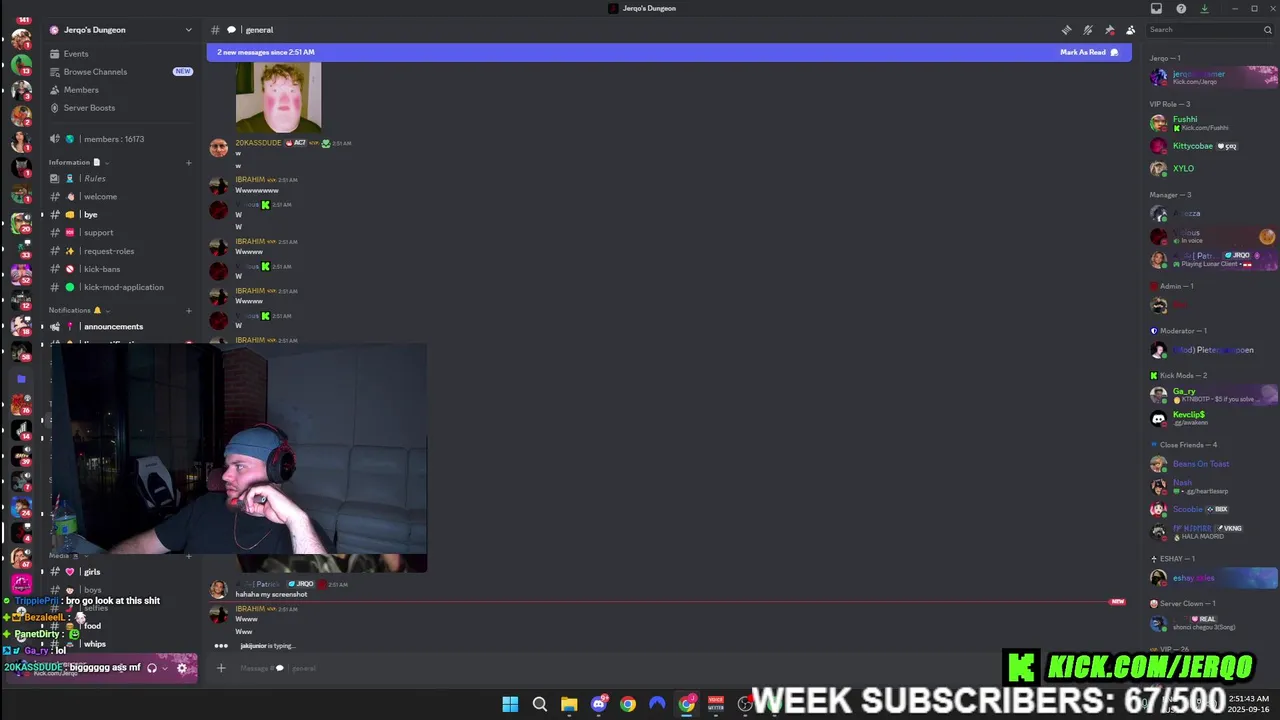Open Kittycobae profile in member list
The width and height of the screenshot is (1280, 720).
pyautogui.click(x=1212, y=146)
